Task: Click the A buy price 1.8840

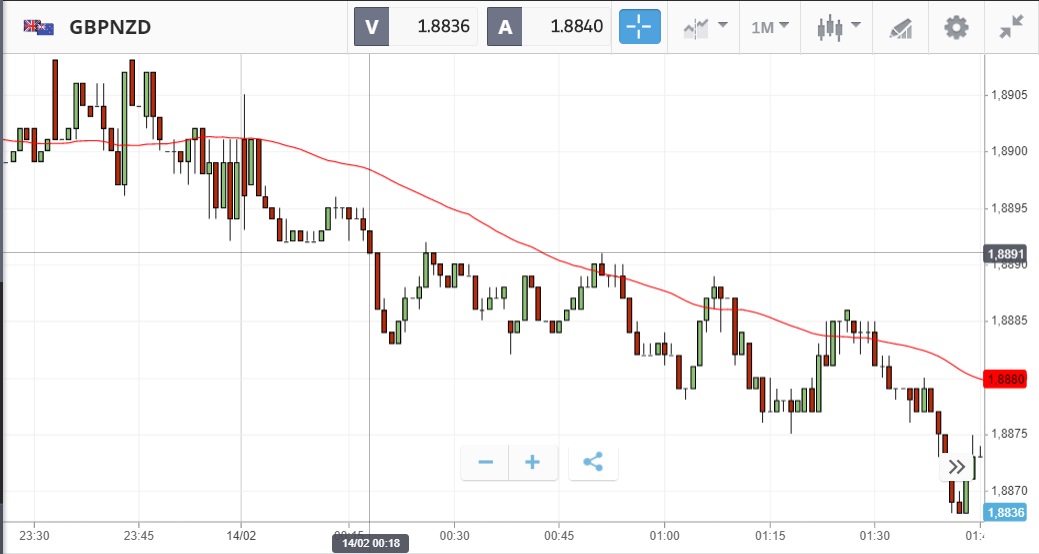Action: [549, 27]
